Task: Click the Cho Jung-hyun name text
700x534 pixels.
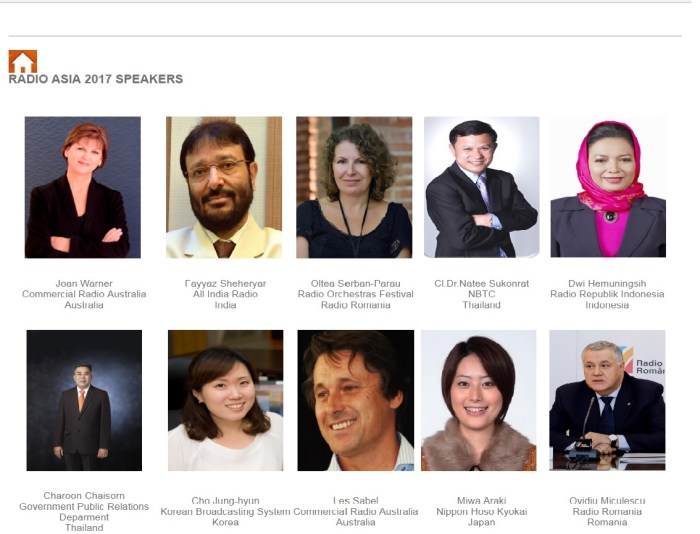Action: pyautogui.click(x=225, y=500)
